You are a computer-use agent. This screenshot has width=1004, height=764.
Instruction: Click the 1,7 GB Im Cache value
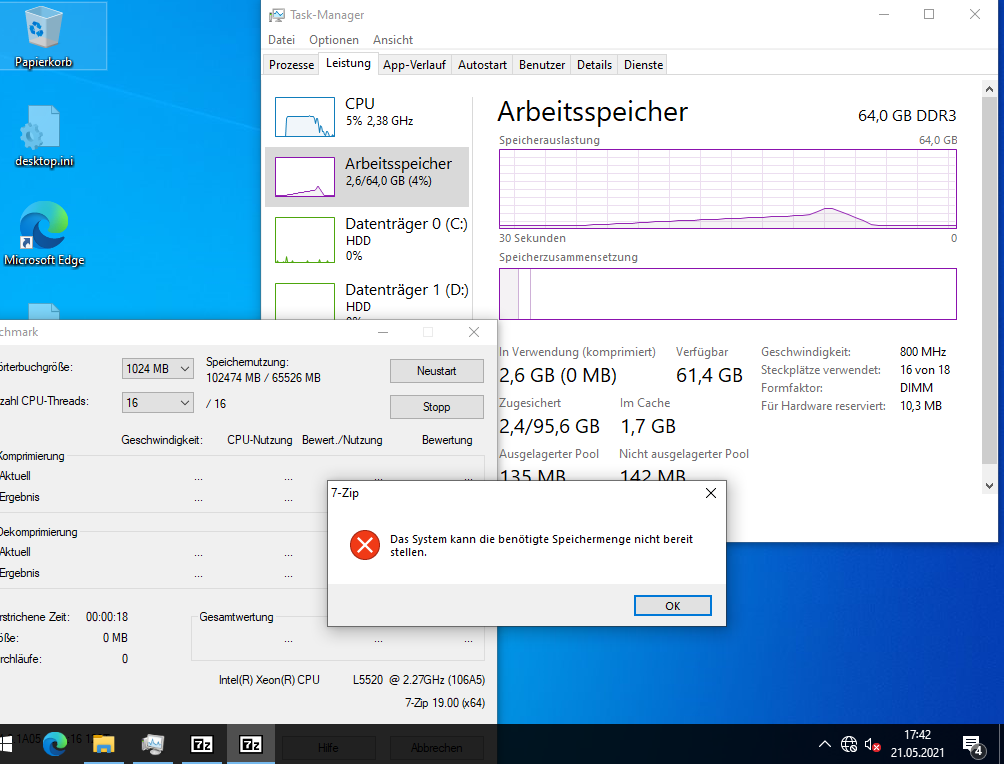(648, 426)
